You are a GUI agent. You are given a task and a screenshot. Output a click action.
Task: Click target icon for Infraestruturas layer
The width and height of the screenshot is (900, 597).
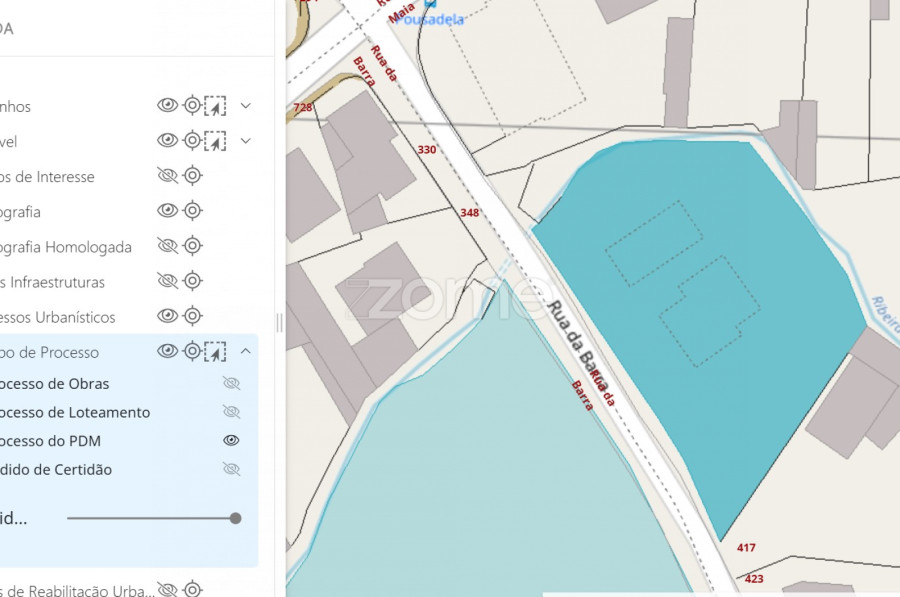pyautogui.click(x=193, y=281)
